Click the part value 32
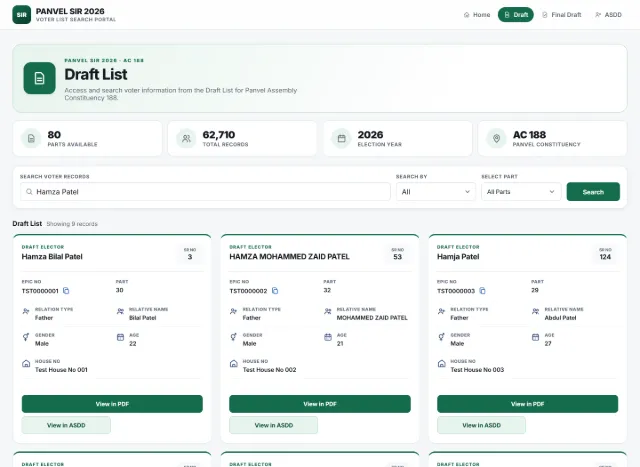Image resolution: width=640 pixels, height=467 pixels. [327, 290]
